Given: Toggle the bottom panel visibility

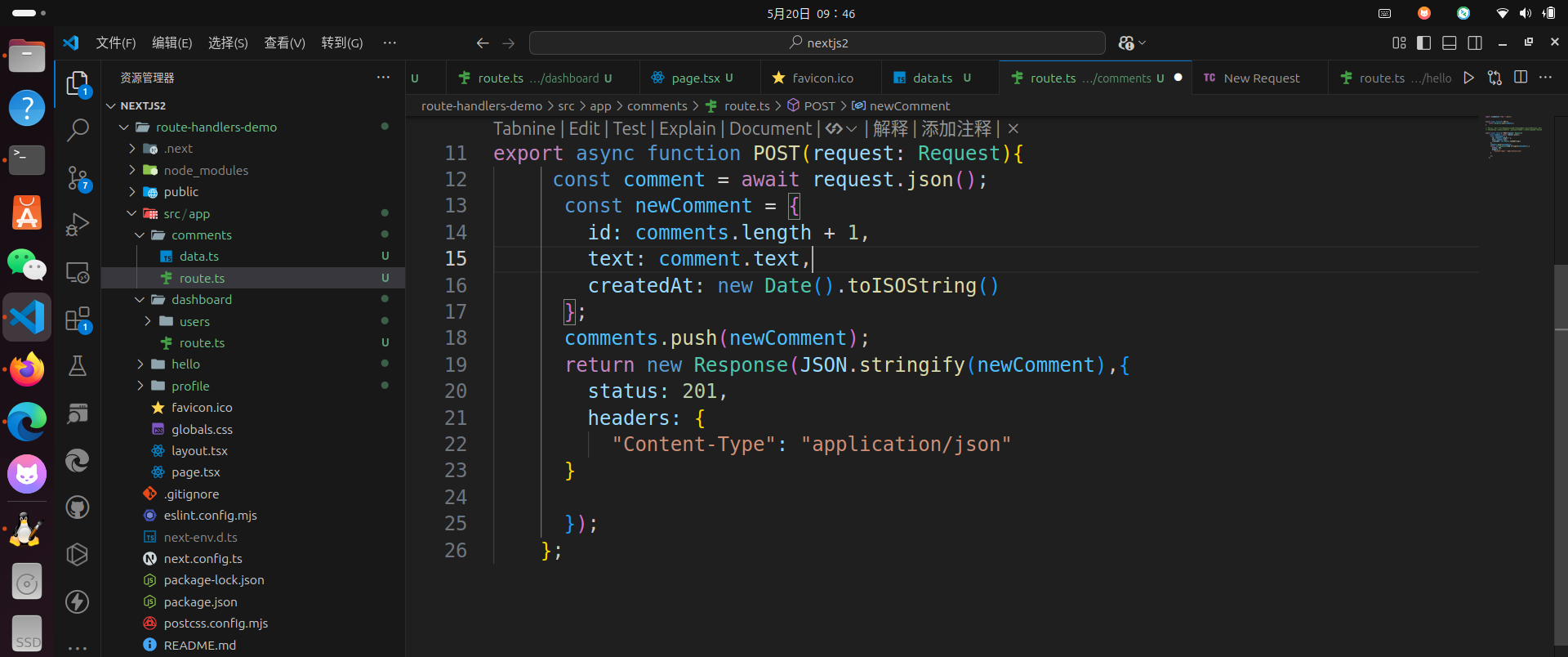Looking at the screenshot, I should click(1450, 42).
